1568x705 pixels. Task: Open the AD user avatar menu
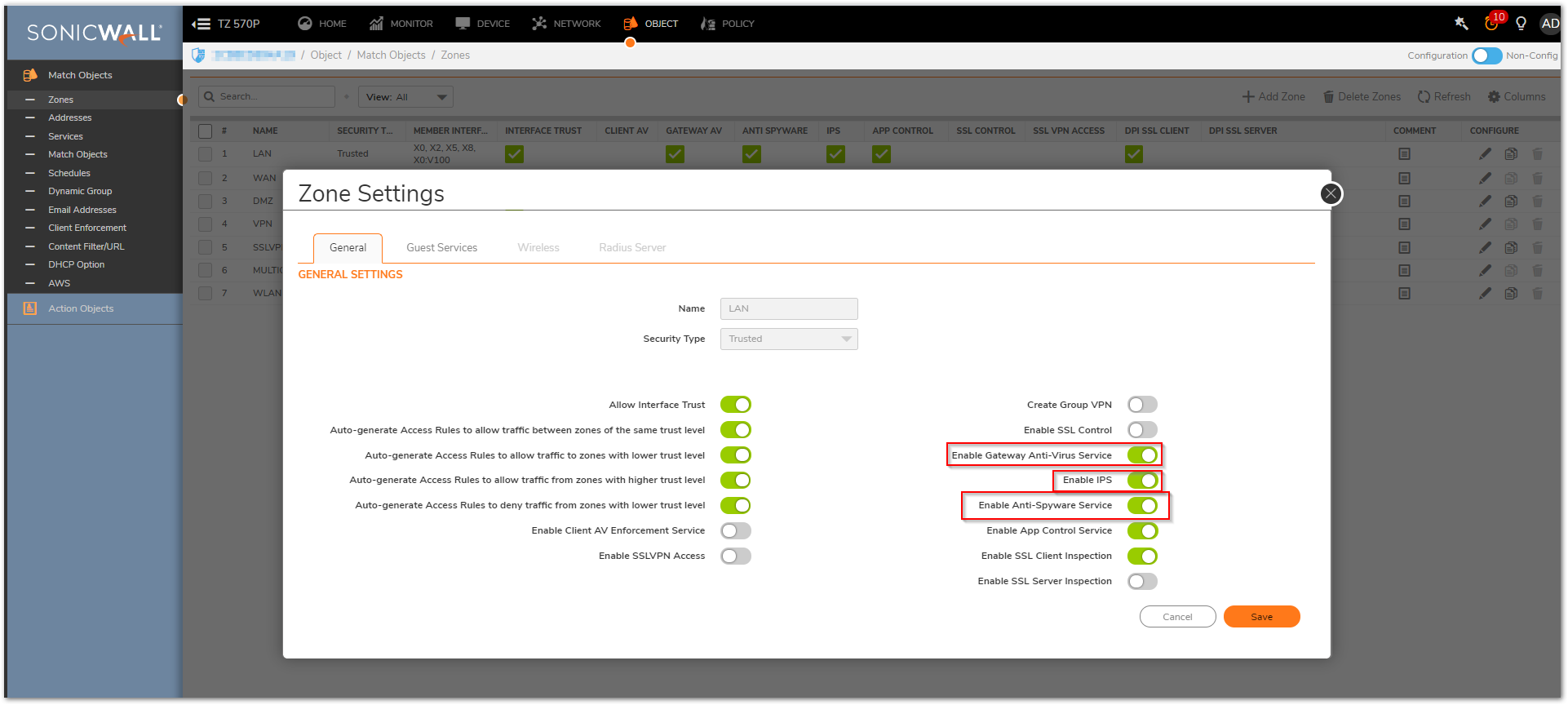click(1550, 23)
